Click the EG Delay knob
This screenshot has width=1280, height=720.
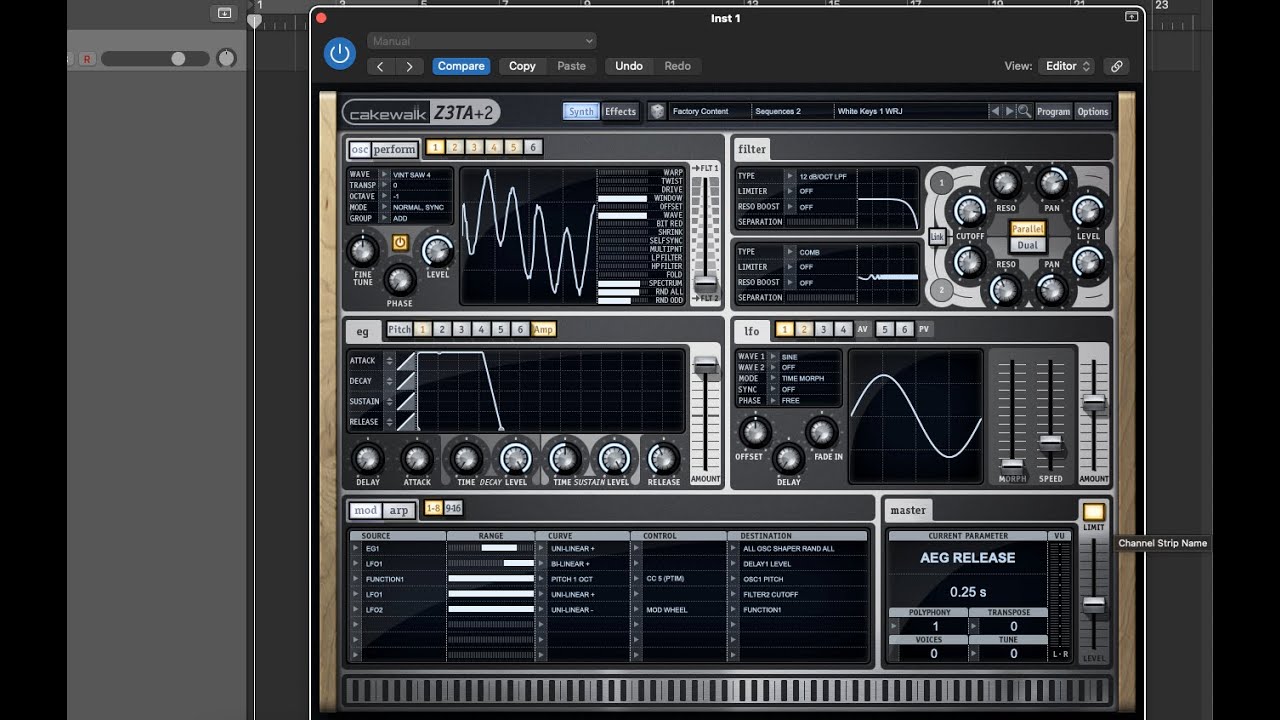point(367,459)
